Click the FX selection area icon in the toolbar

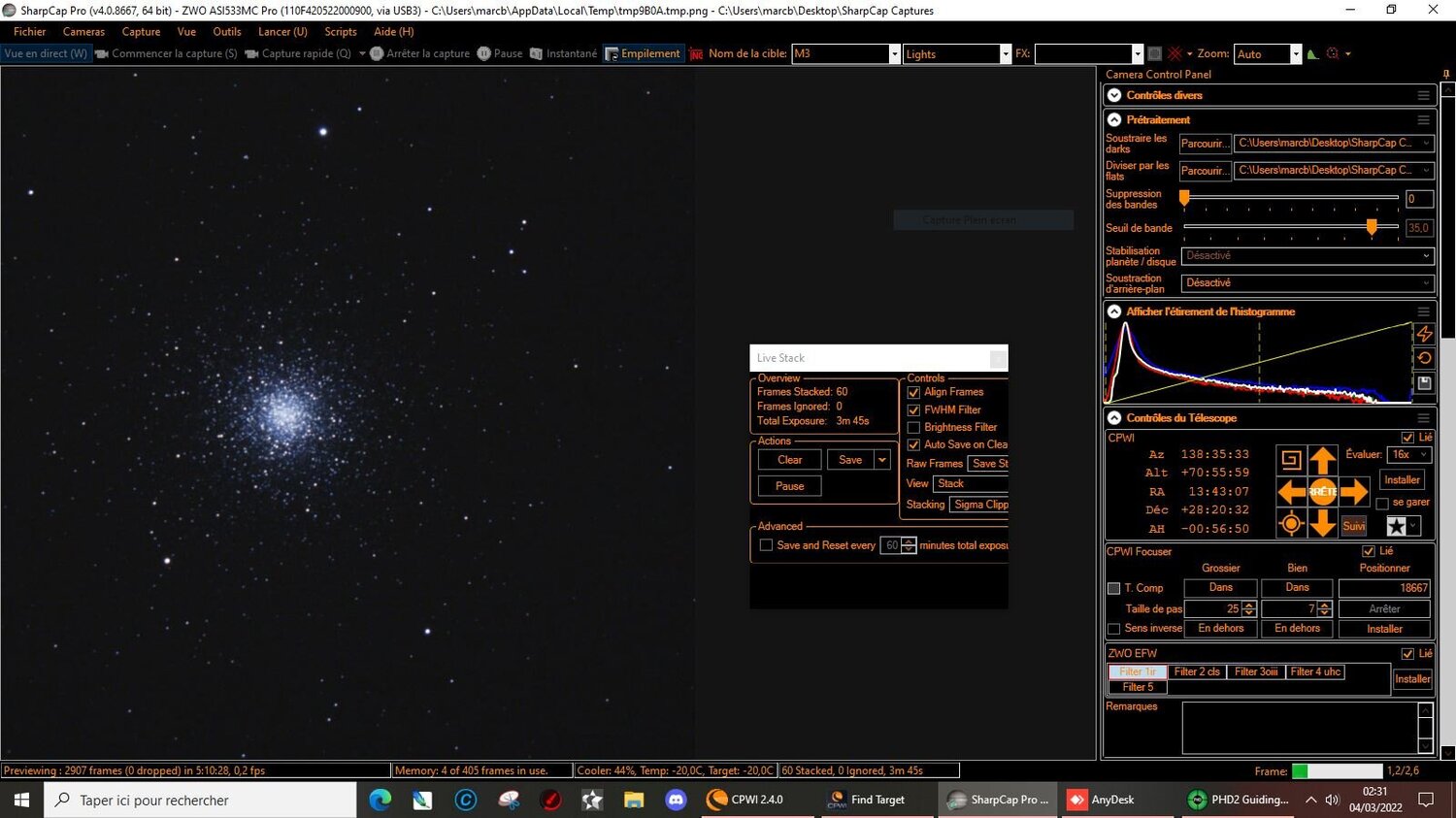pos(1154,53)
